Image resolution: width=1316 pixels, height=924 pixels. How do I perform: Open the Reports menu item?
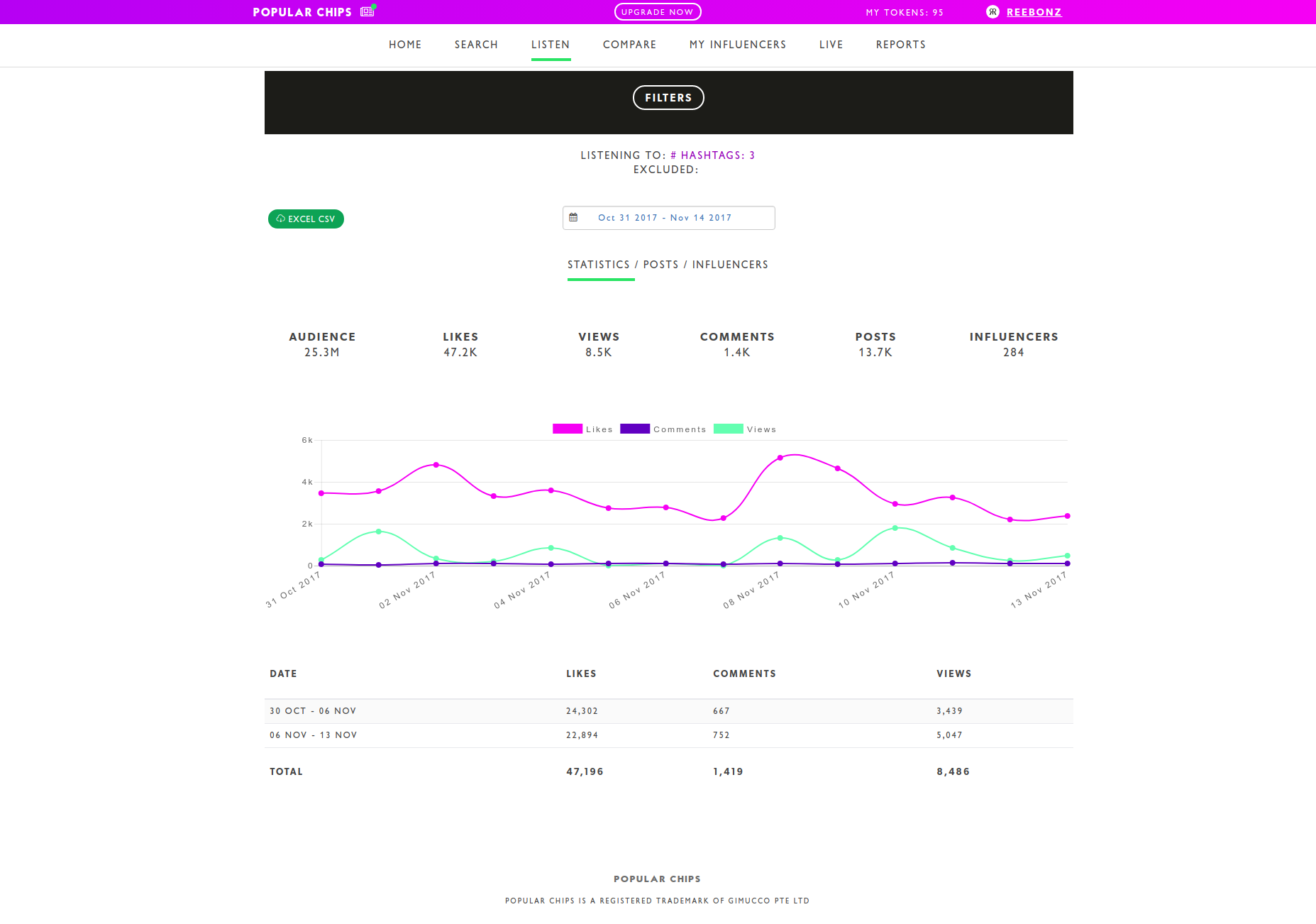point(901,45)
